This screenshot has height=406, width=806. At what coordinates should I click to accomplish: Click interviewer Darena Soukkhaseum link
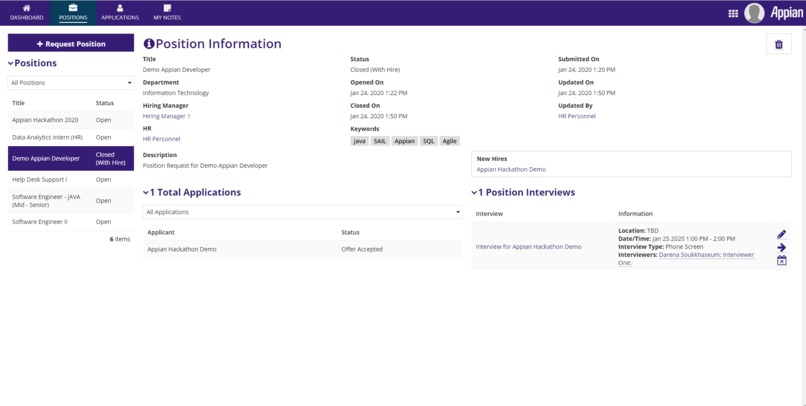[x=689, y=255]
